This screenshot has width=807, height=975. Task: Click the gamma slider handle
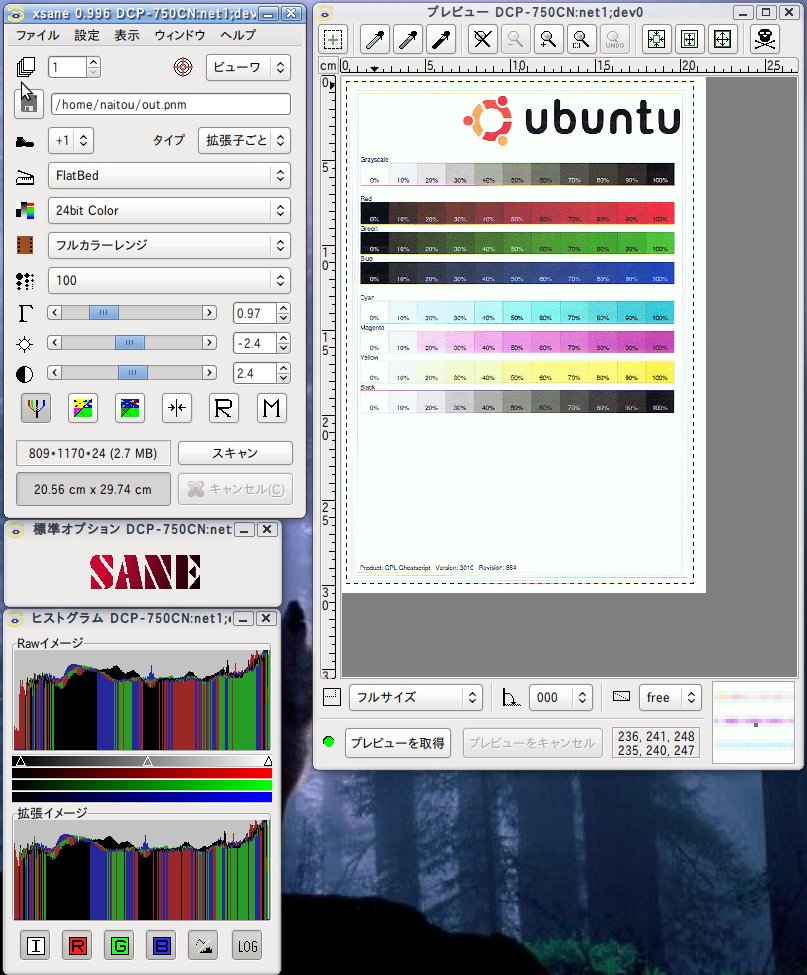[x=104, y=313]
